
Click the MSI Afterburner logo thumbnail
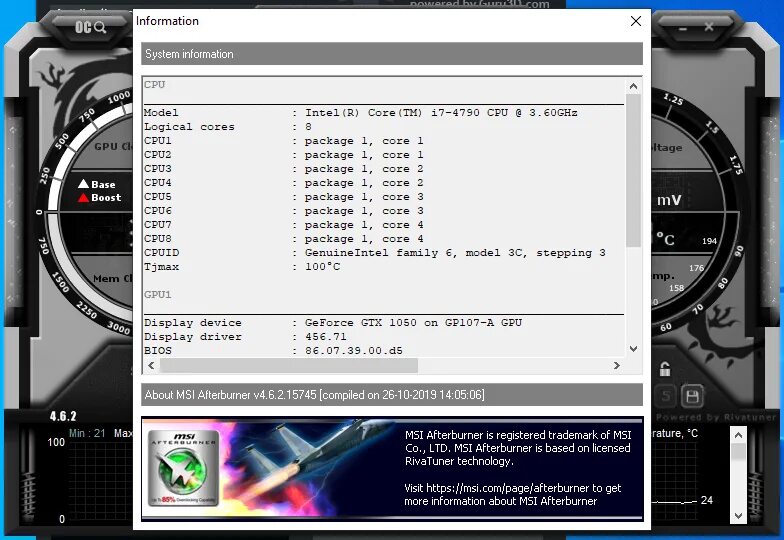click(x=184, y=468)
